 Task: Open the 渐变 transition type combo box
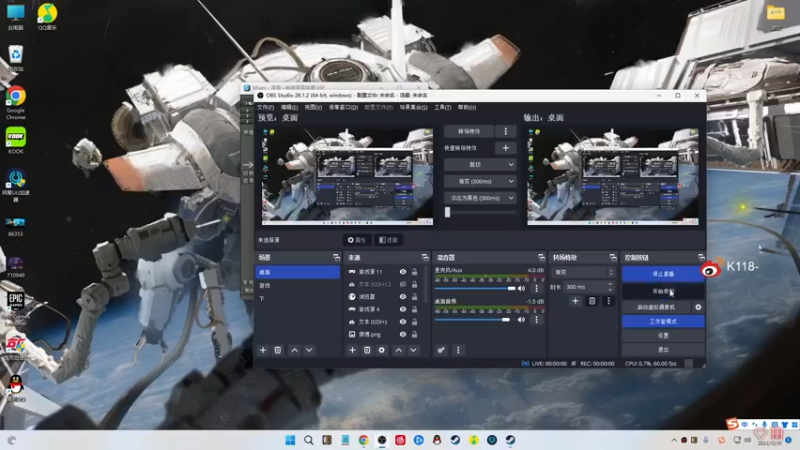click(x=583, y=272)
